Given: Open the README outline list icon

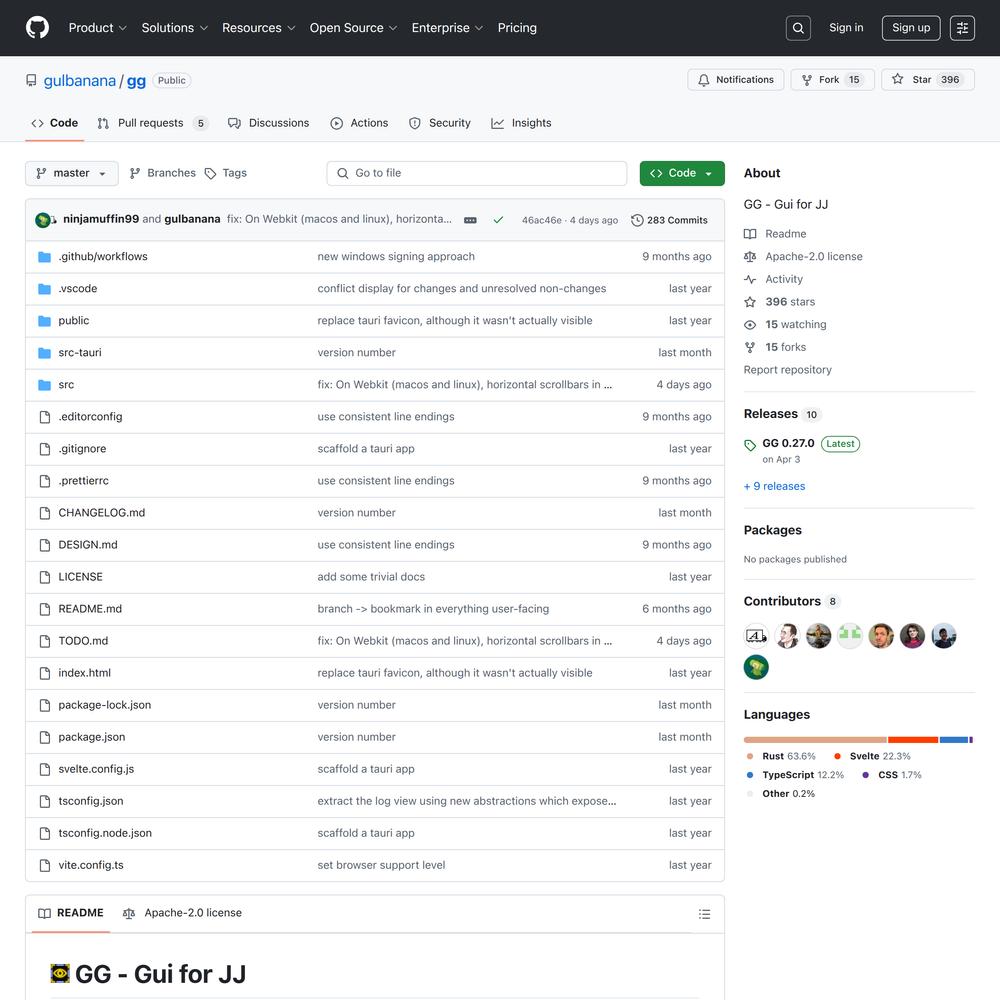Looking at the screenshot, I should click(x=704, y=914).
